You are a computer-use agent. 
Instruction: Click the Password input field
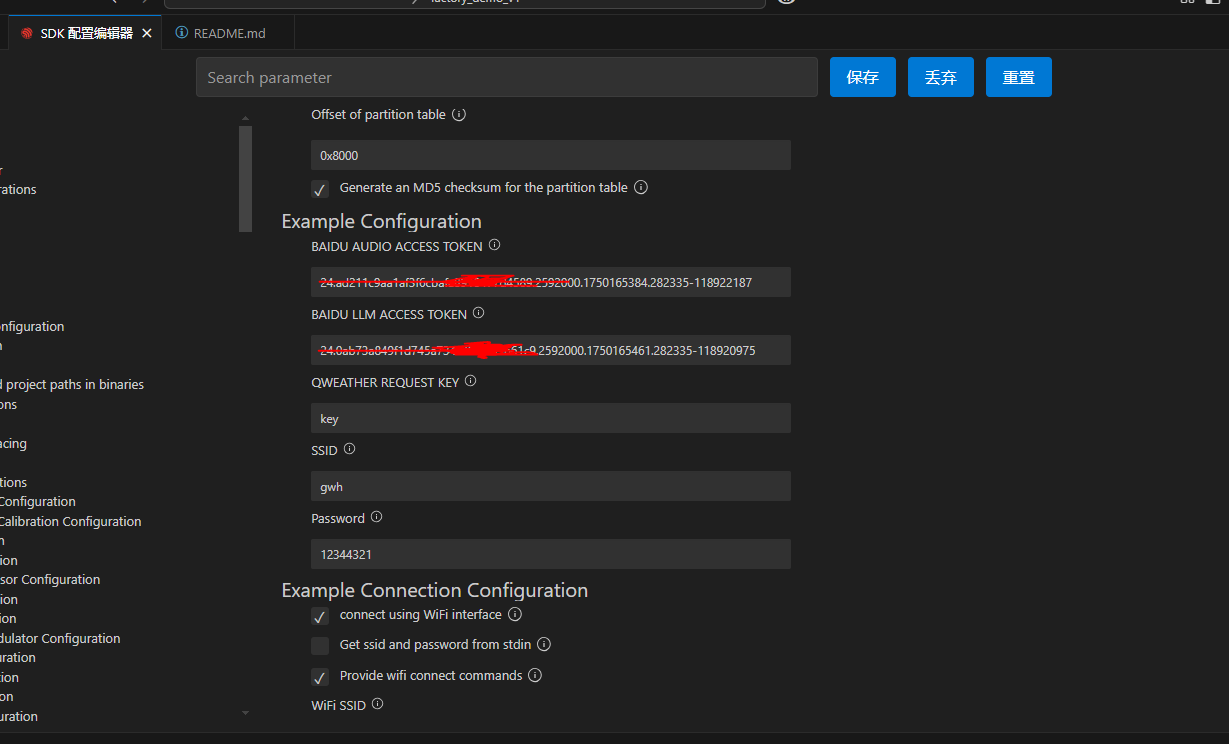550,554
